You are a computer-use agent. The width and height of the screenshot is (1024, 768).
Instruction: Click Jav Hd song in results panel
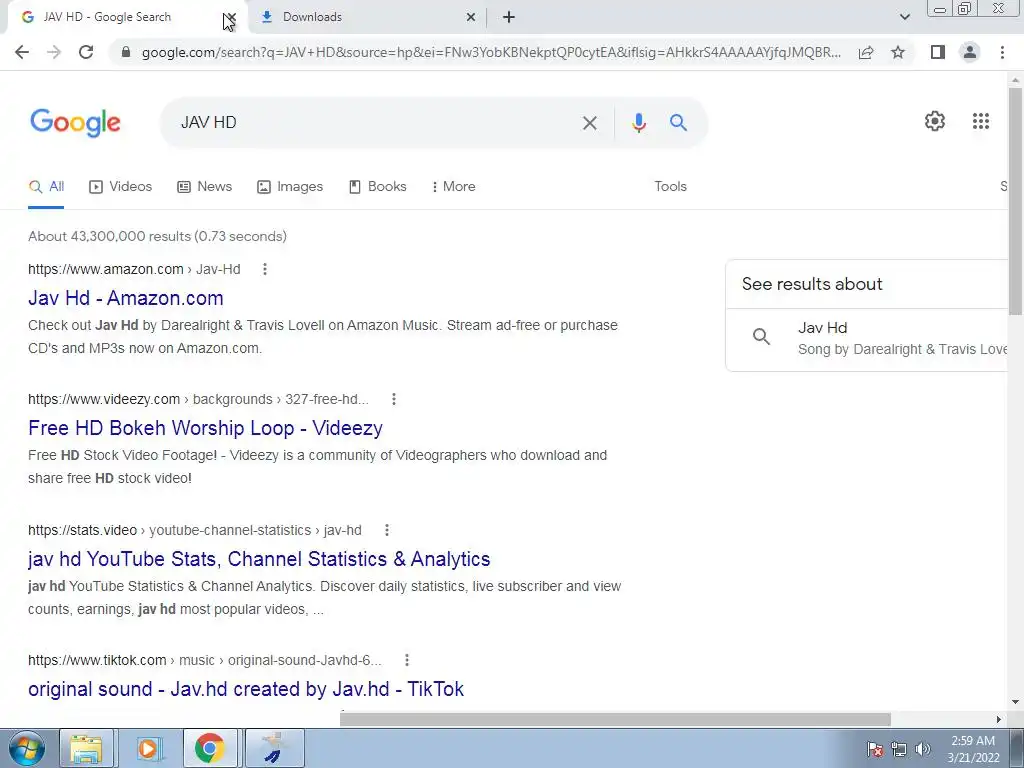[x=869, y=338]
